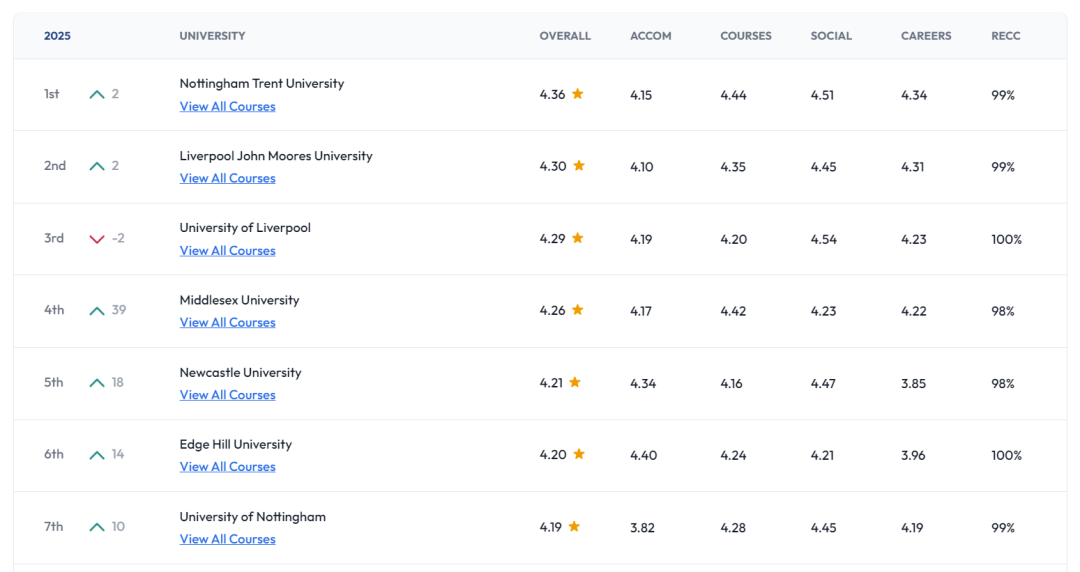This screenshot has width=1080, height=572.
Task: Click Middlesex University's courses score 4.42
Action: click(x=734, y=311)
